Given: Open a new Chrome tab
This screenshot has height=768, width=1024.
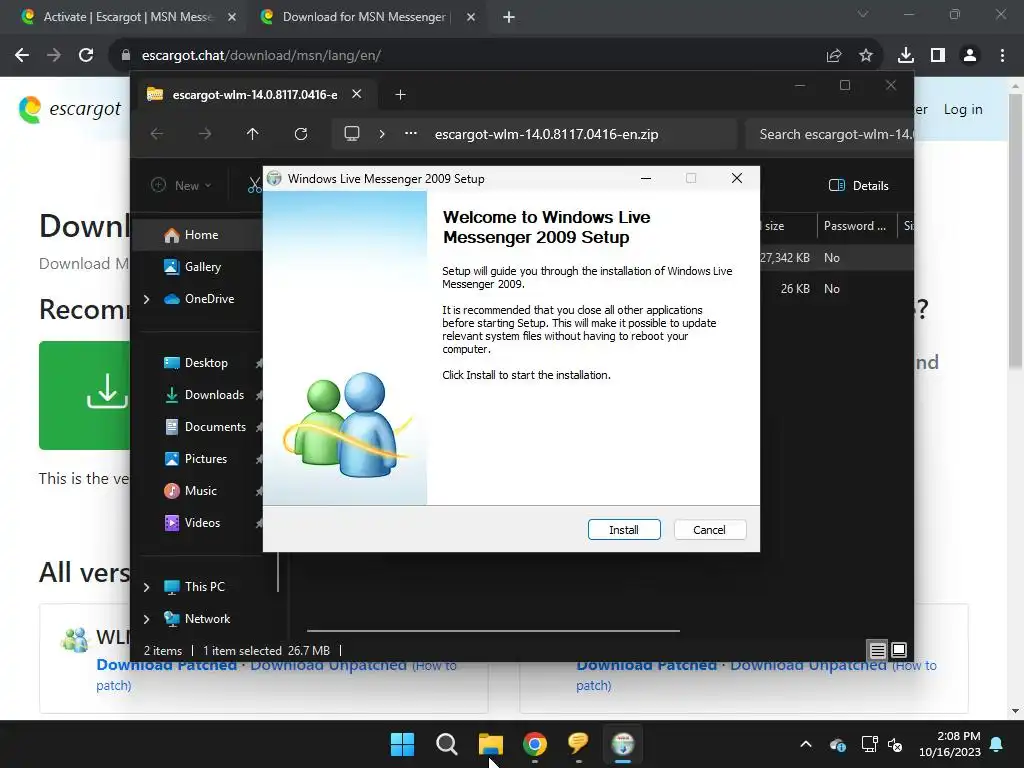Looking at the screenshot, I should click(509, 17).
